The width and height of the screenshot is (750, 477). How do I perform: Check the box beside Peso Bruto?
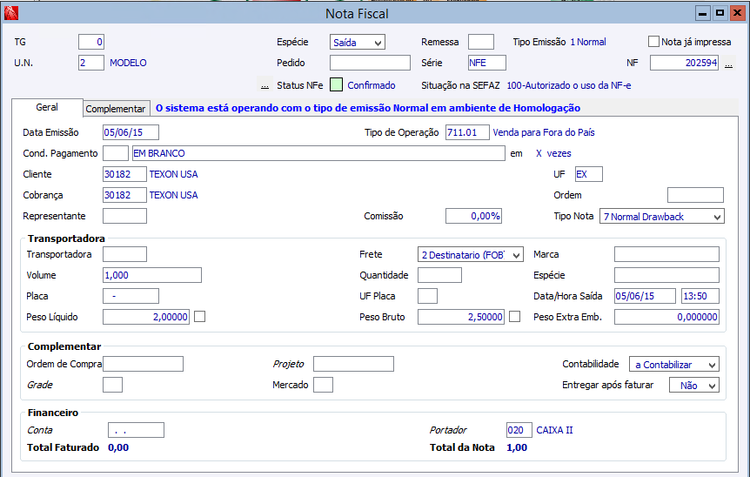click(x=515, y=317)
